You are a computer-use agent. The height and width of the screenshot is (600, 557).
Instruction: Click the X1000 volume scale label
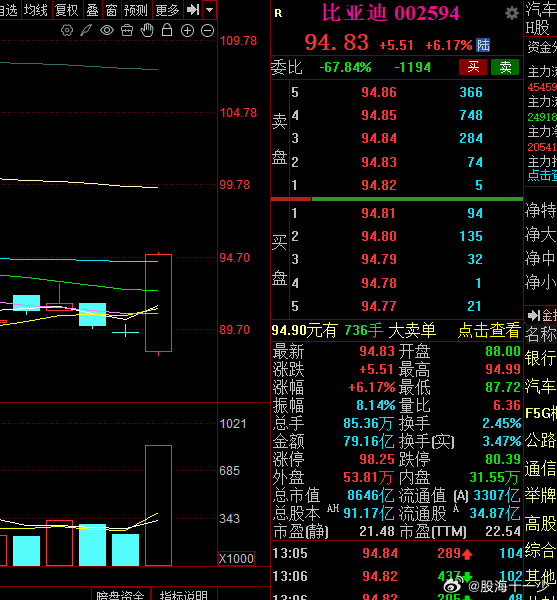236,558
